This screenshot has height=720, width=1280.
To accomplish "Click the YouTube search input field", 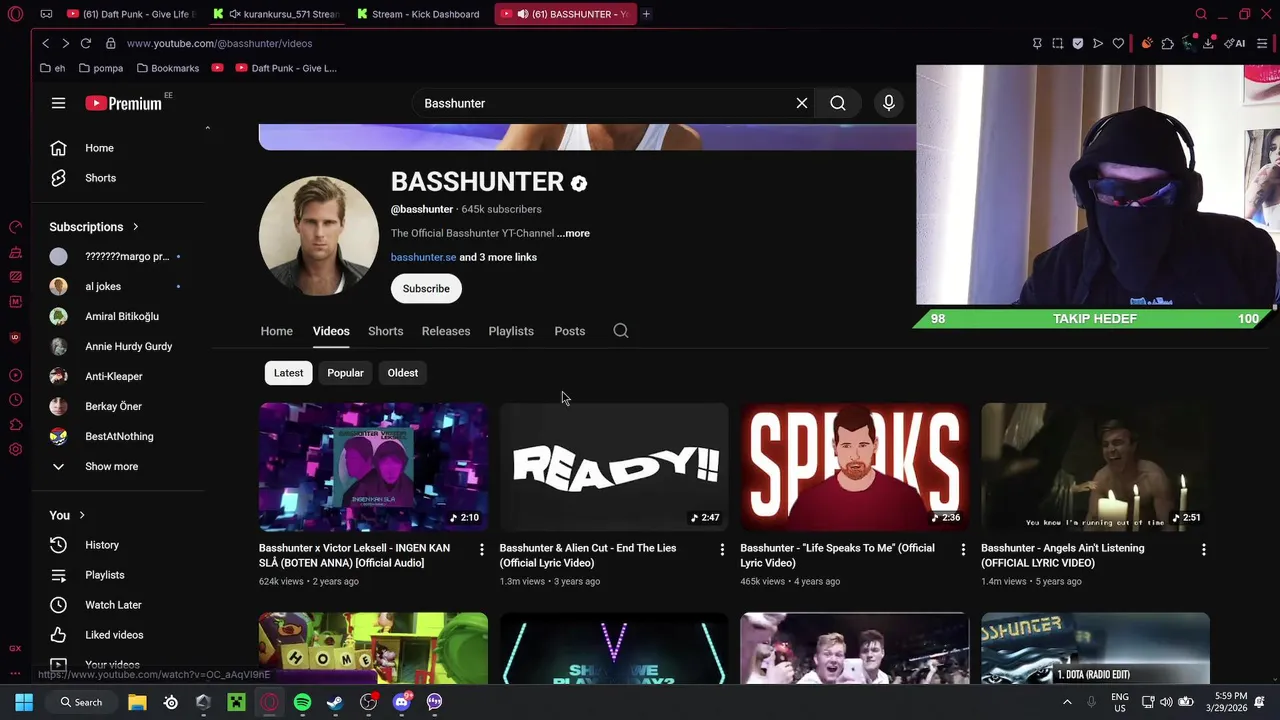I will pos(605,103).
